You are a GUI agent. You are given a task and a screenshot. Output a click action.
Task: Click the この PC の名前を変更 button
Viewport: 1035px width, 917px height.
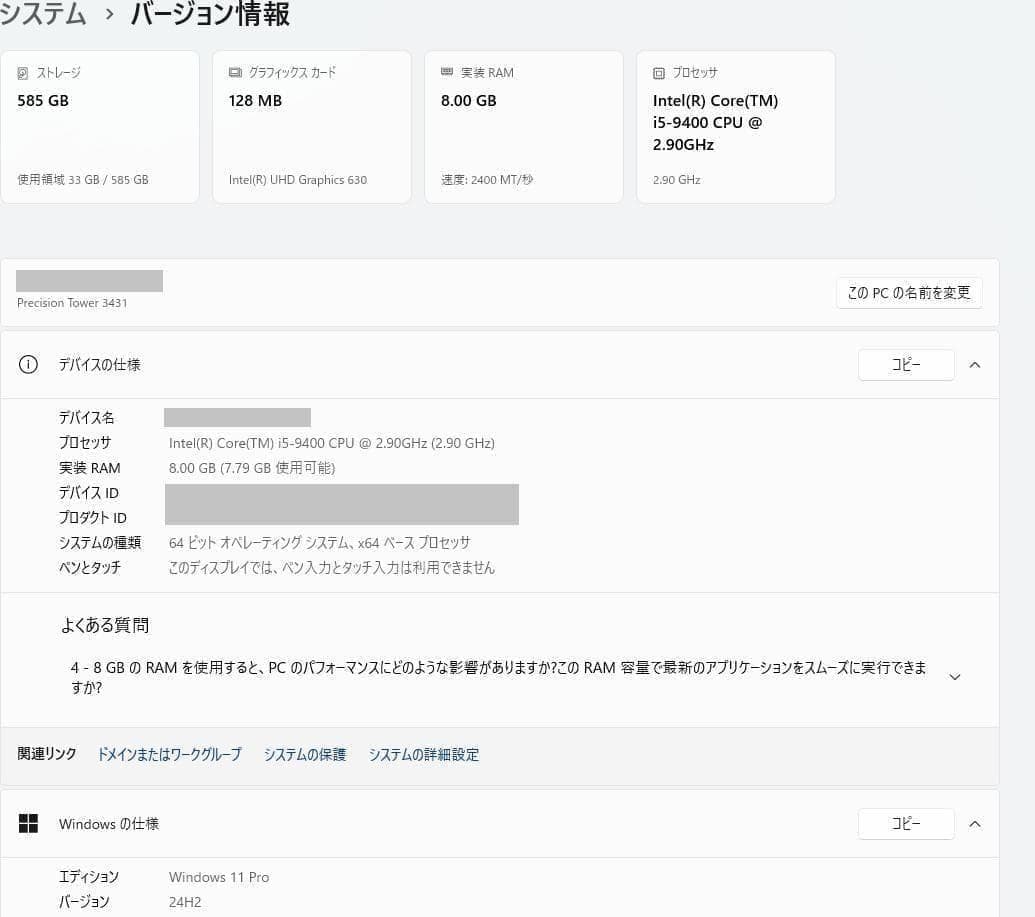pyautogui.click(x=908, y=292)
